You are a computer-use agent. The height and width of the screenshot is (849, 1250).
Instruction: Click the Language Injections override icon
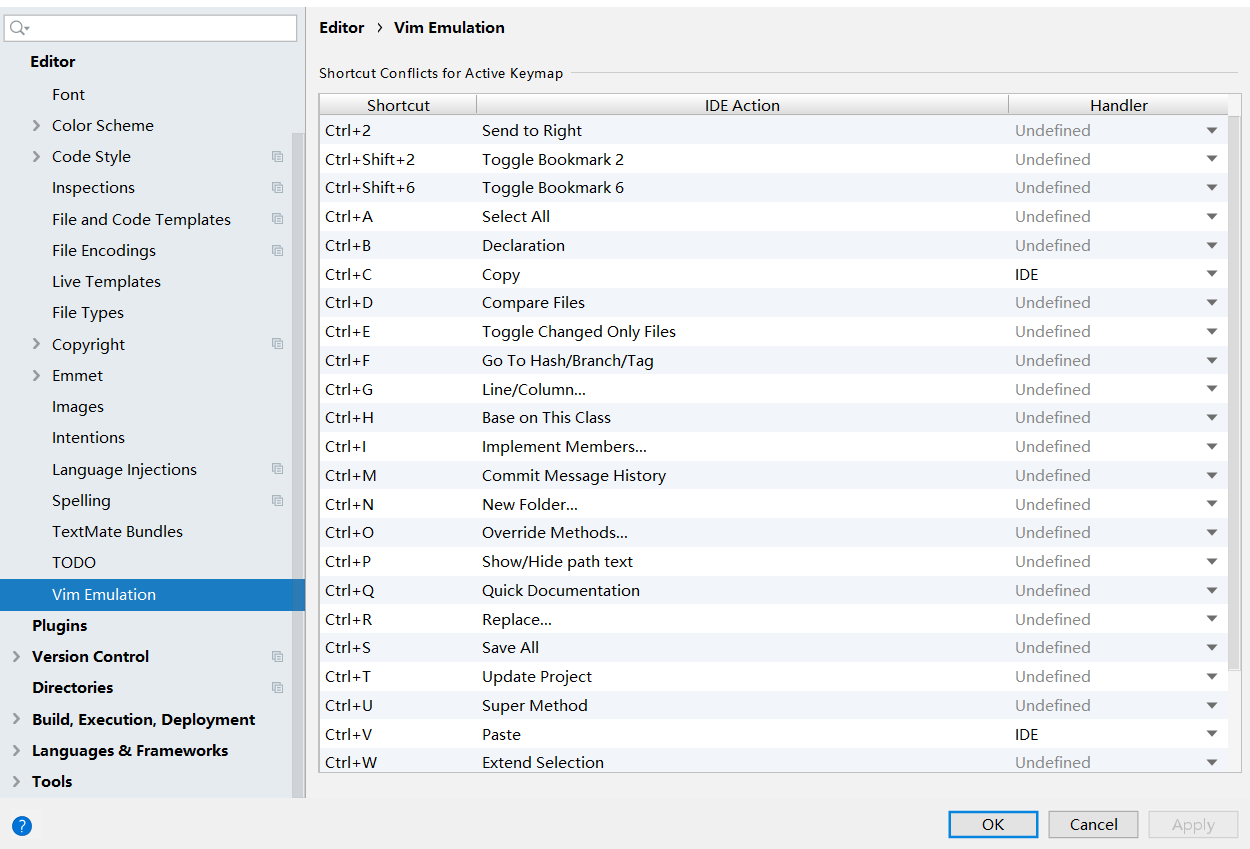[277, 469]
